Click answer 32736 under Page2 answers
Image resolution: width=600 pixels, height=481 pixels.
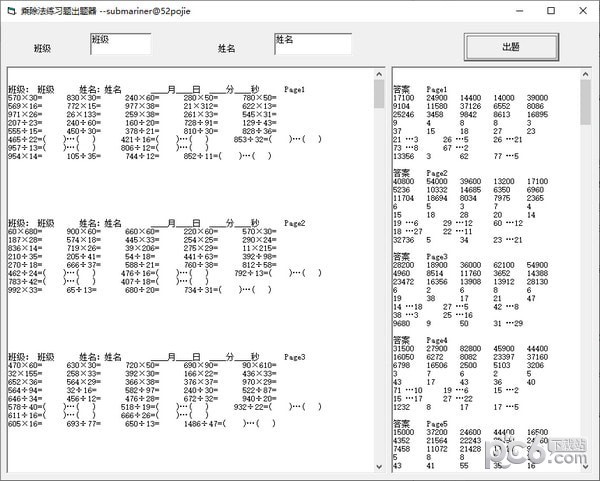[404, 240]
